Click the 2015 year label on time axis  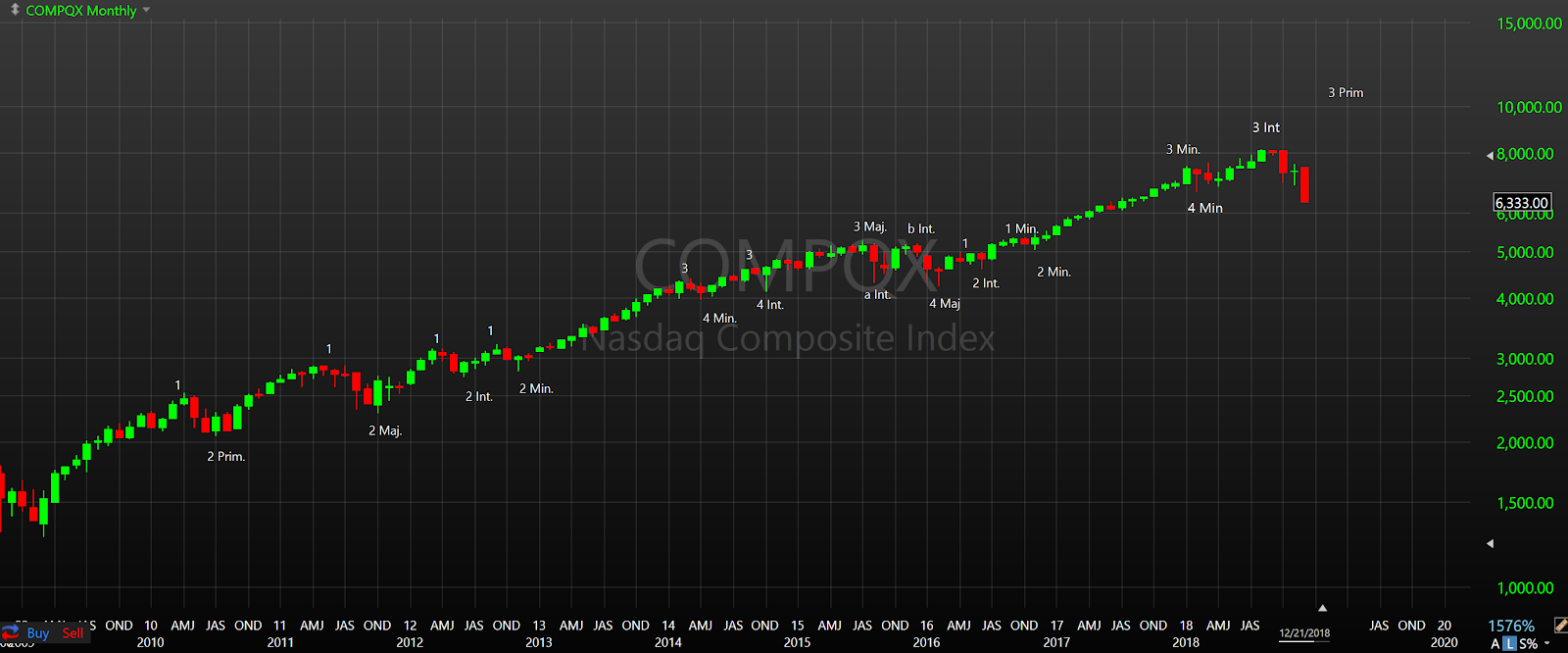coord(798,642)
